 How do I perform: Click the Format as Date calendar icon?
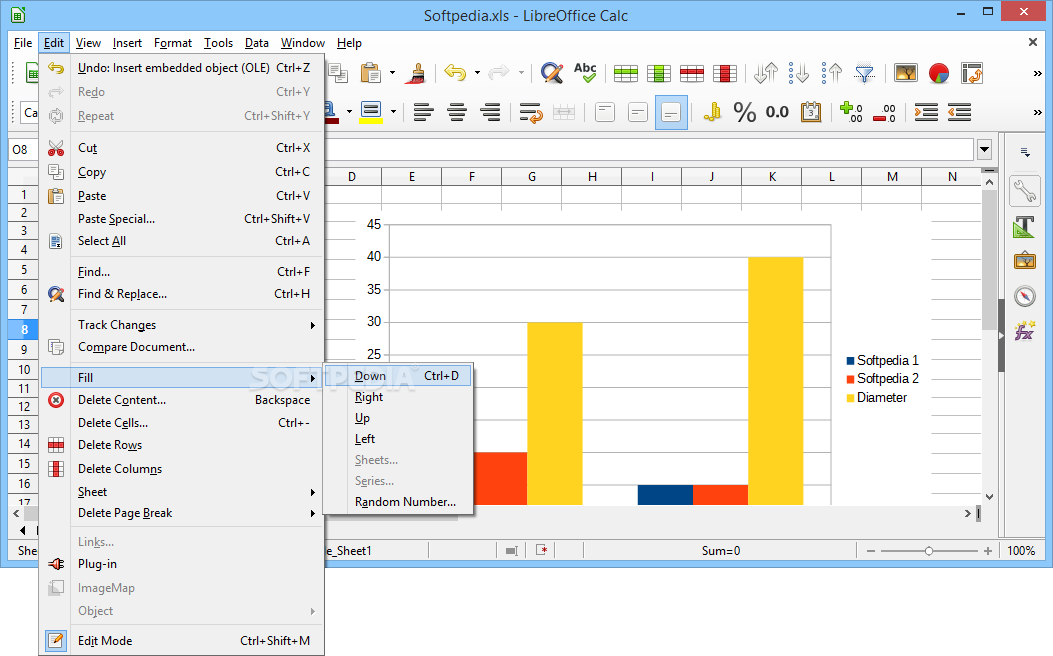pos(811,111)
